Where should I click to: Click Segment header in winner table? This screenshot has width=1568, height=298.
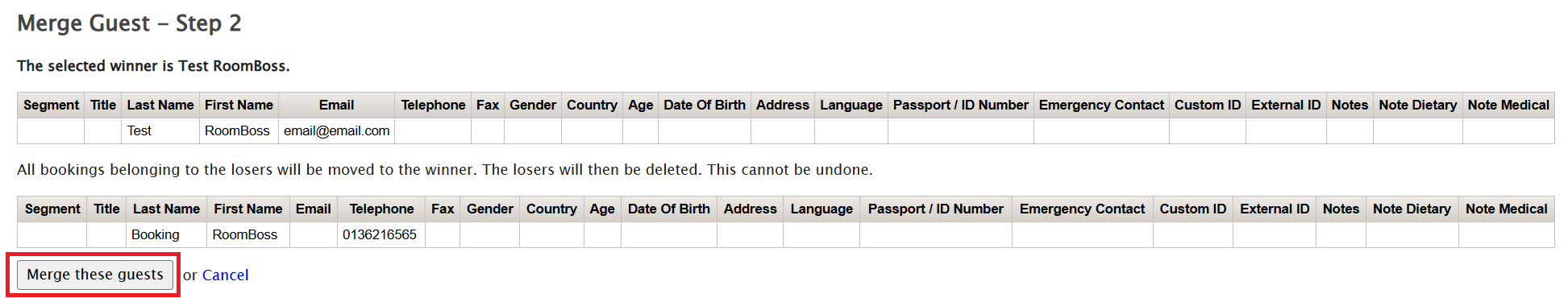(51, 105)
